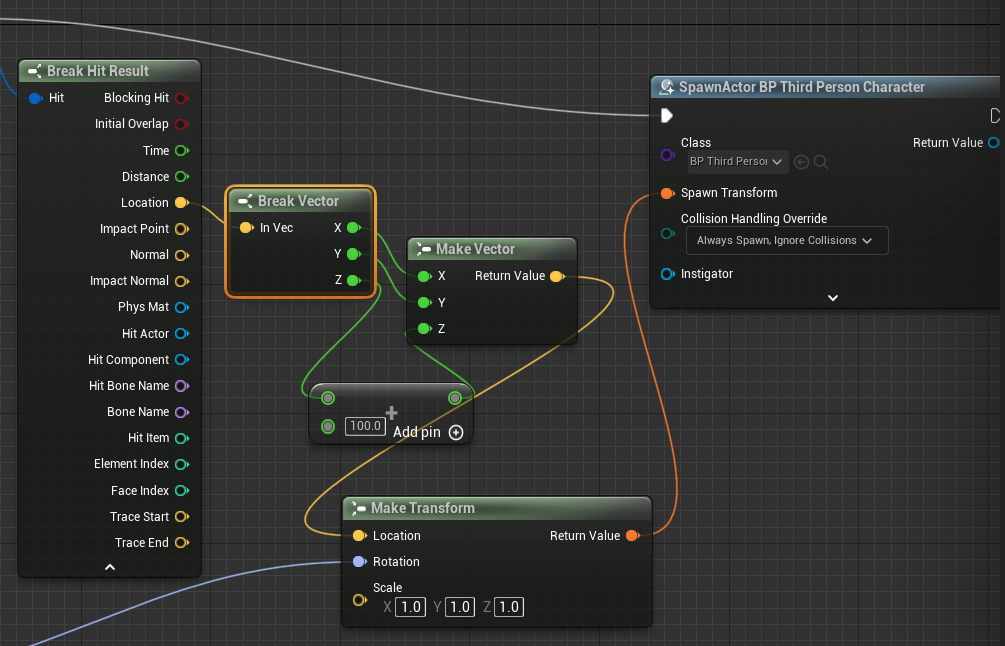Click the Initial Overlap boolean pin
Viewport: 1005px width, 646px height.
coord(181,124)
